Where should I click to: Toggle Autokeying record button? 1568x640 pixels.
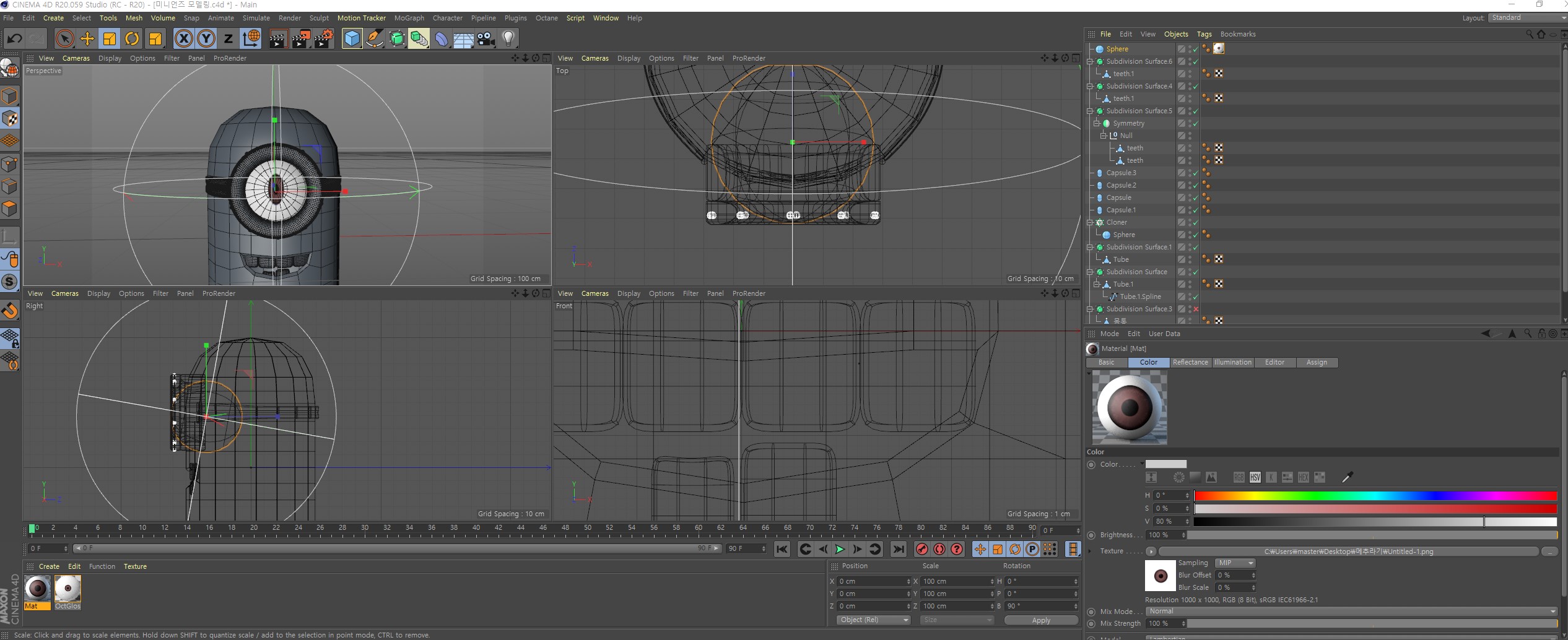click(939, 549)
